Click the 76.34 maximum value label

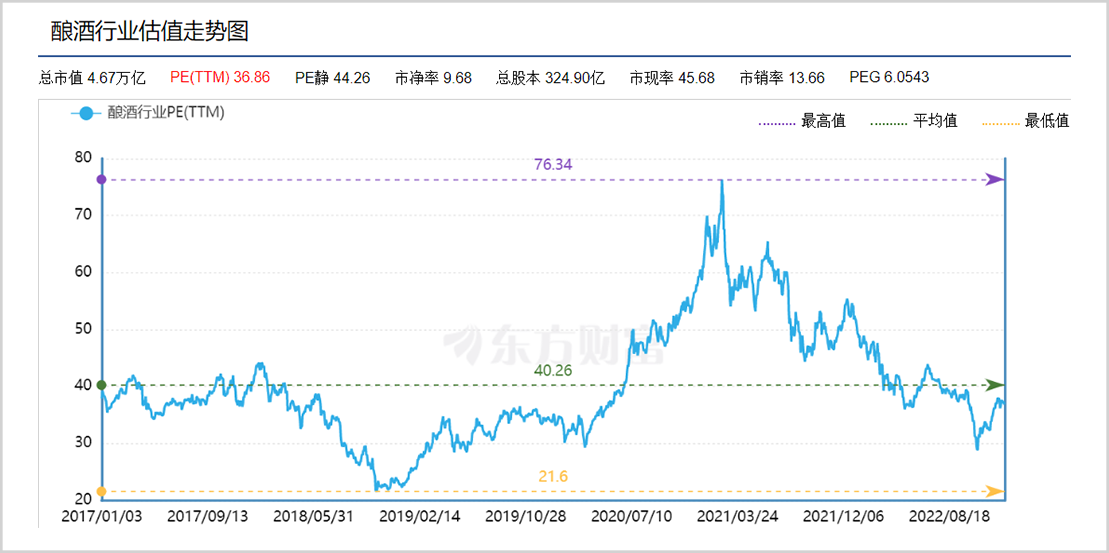pos(553,164)
